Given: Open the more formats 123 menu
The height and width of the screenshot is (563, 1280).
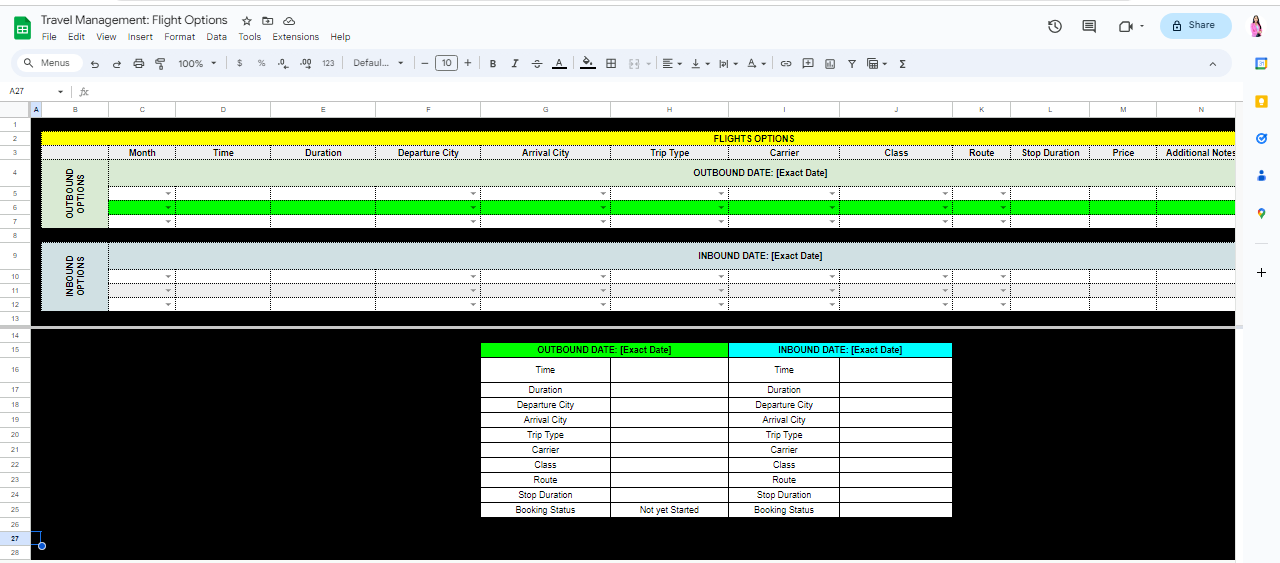Looking at the screenshot, I should click(x=328, y=63).
